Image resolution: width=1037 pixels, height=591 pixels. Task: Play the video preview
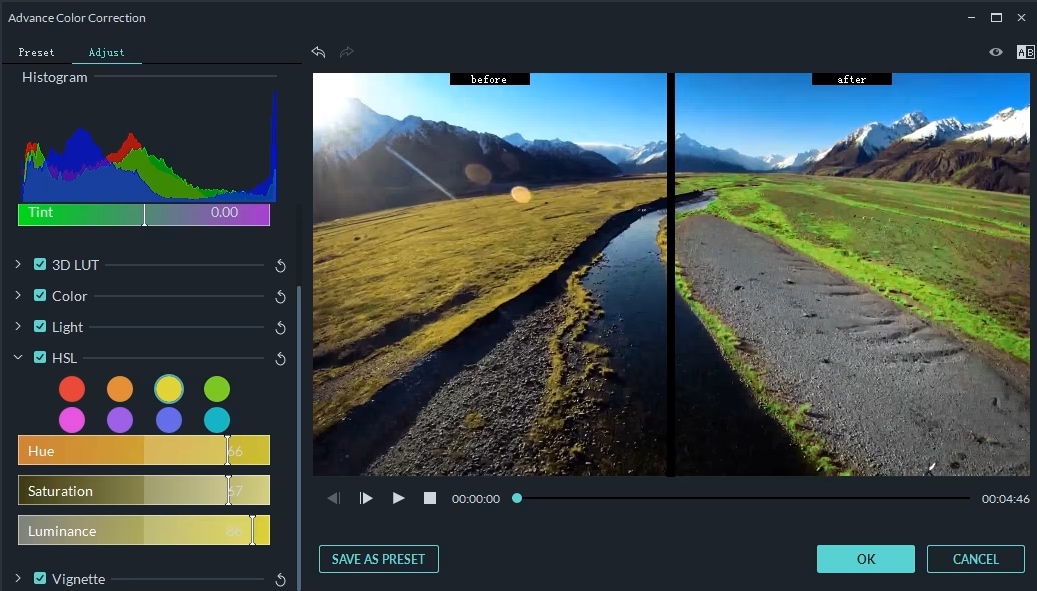click(x=398, y=498)
